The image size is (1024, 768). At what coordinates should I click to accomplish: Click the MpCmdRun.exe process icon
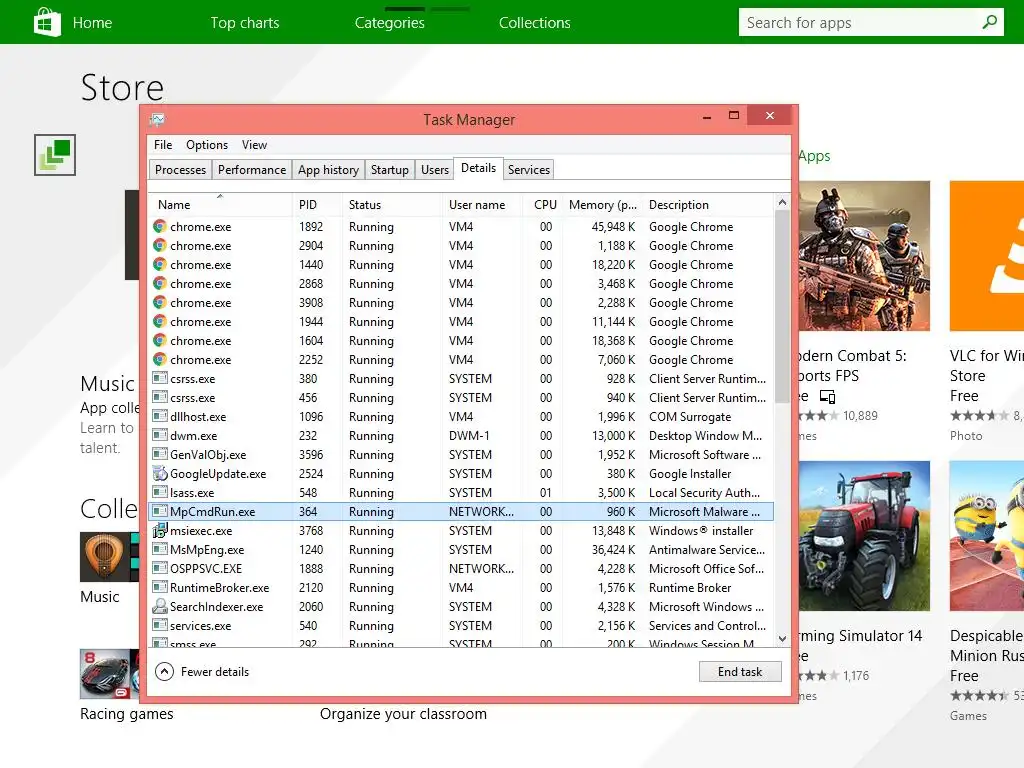pos(159,511)
